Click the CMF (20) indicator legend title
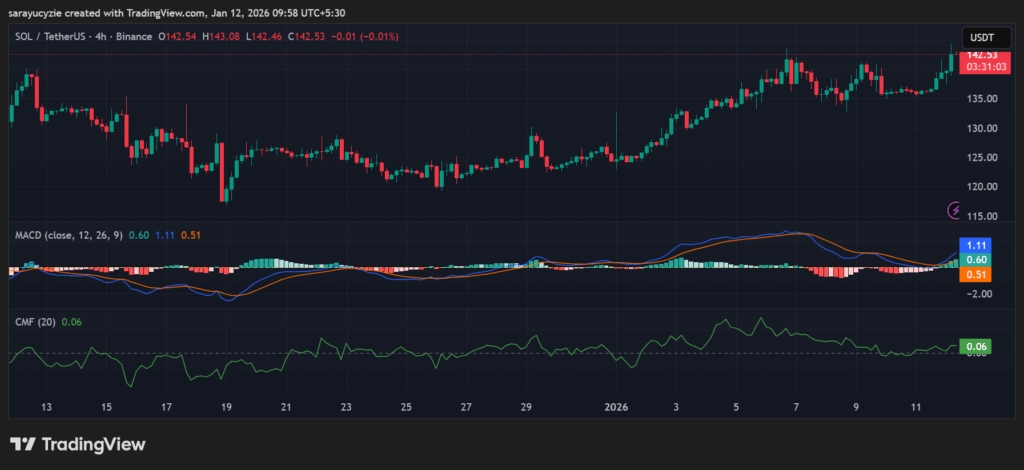Screen dimensions: 1024x470 pyautogui.click(x=33, y=321)
